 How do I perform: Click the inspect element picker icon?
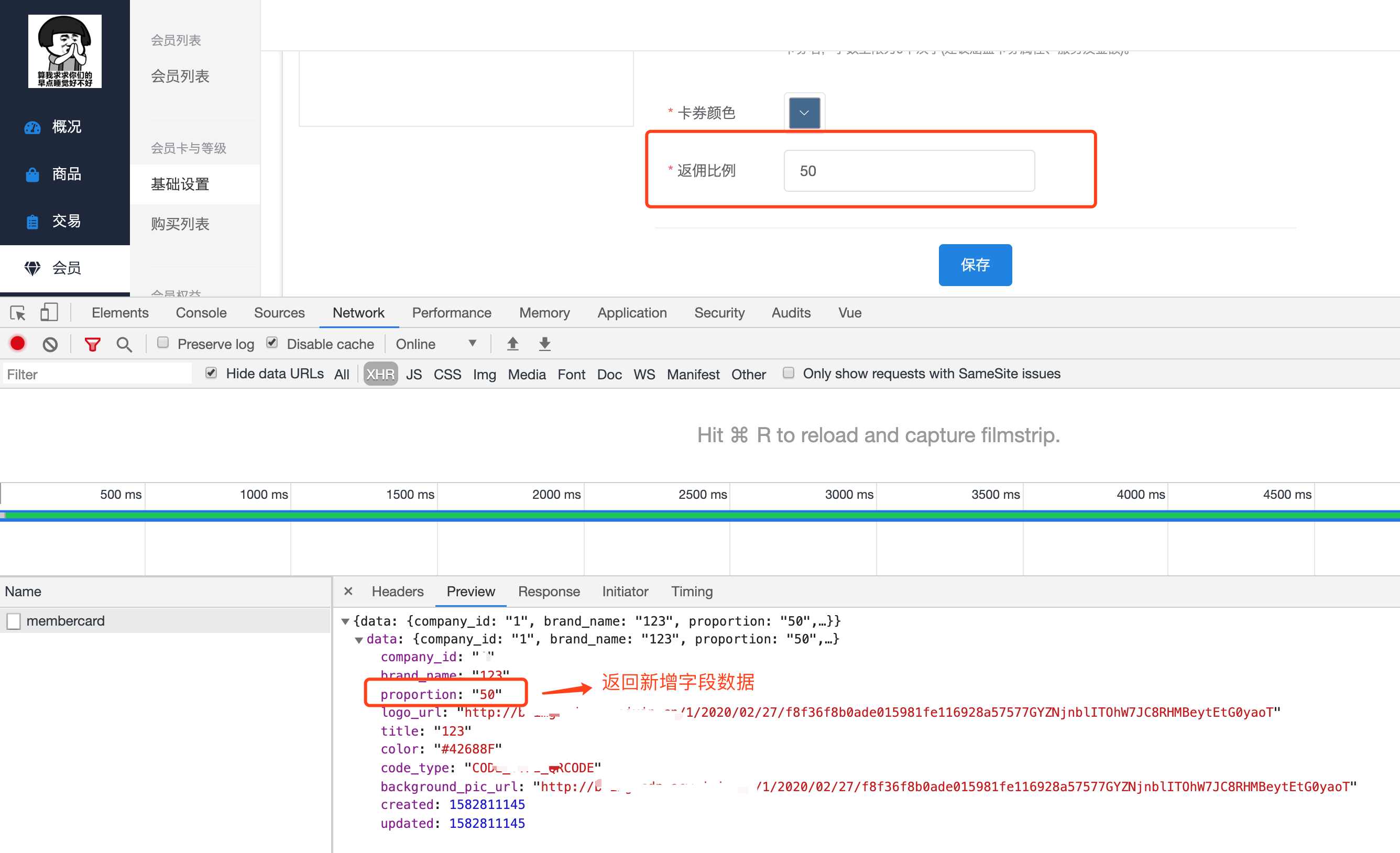click(x=18, y=313)
